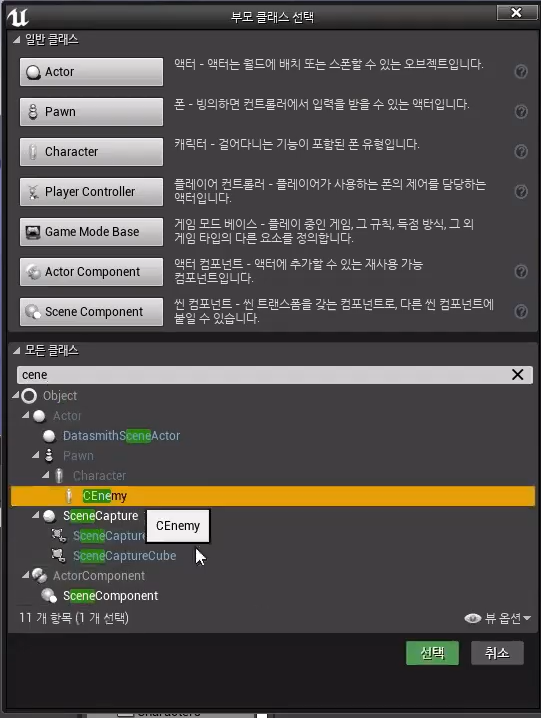541x718 pixels.
Task: Clear the class search with X icon
Action: tap(517, 375)
